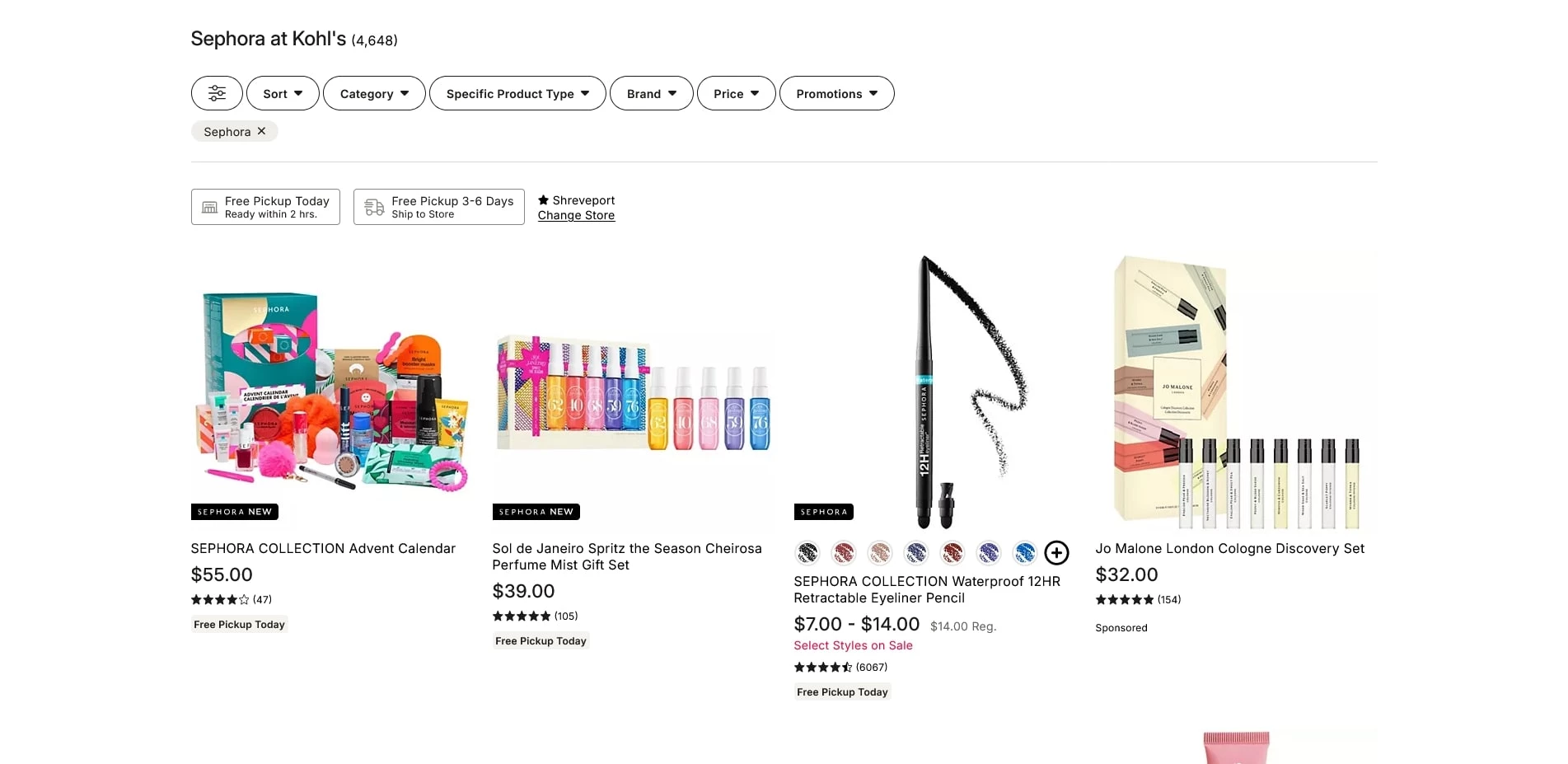Click the star icon beside Shreveport
The image size is (1568, 764).
pos(543,200)
